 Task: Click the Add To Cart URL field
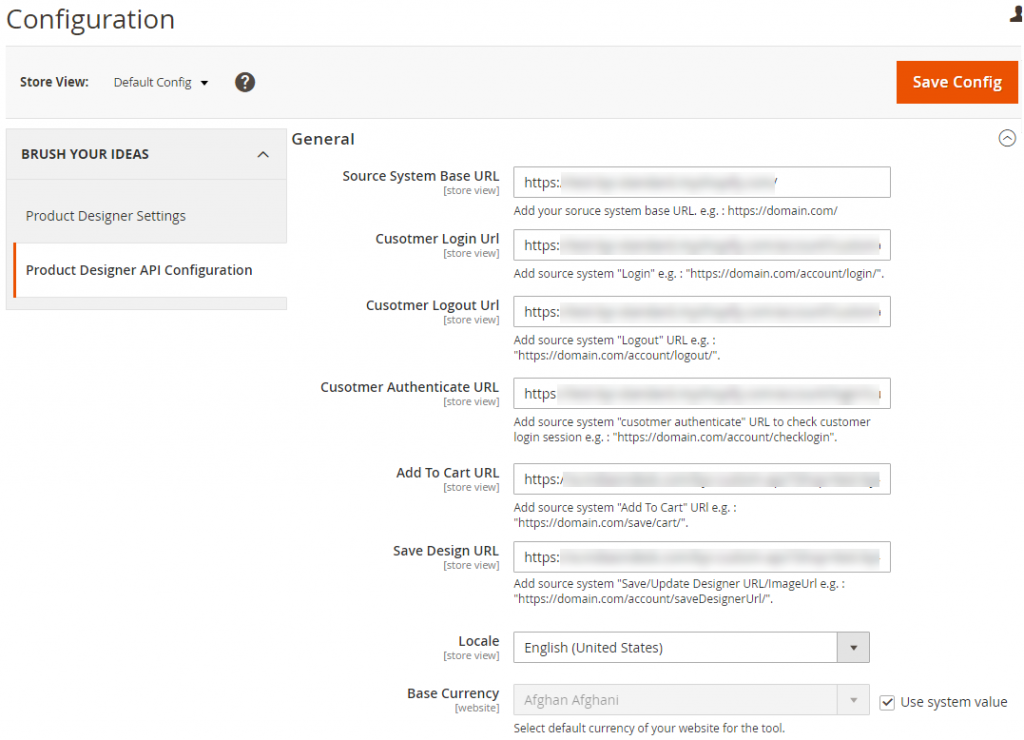click(x=700, y=479)
